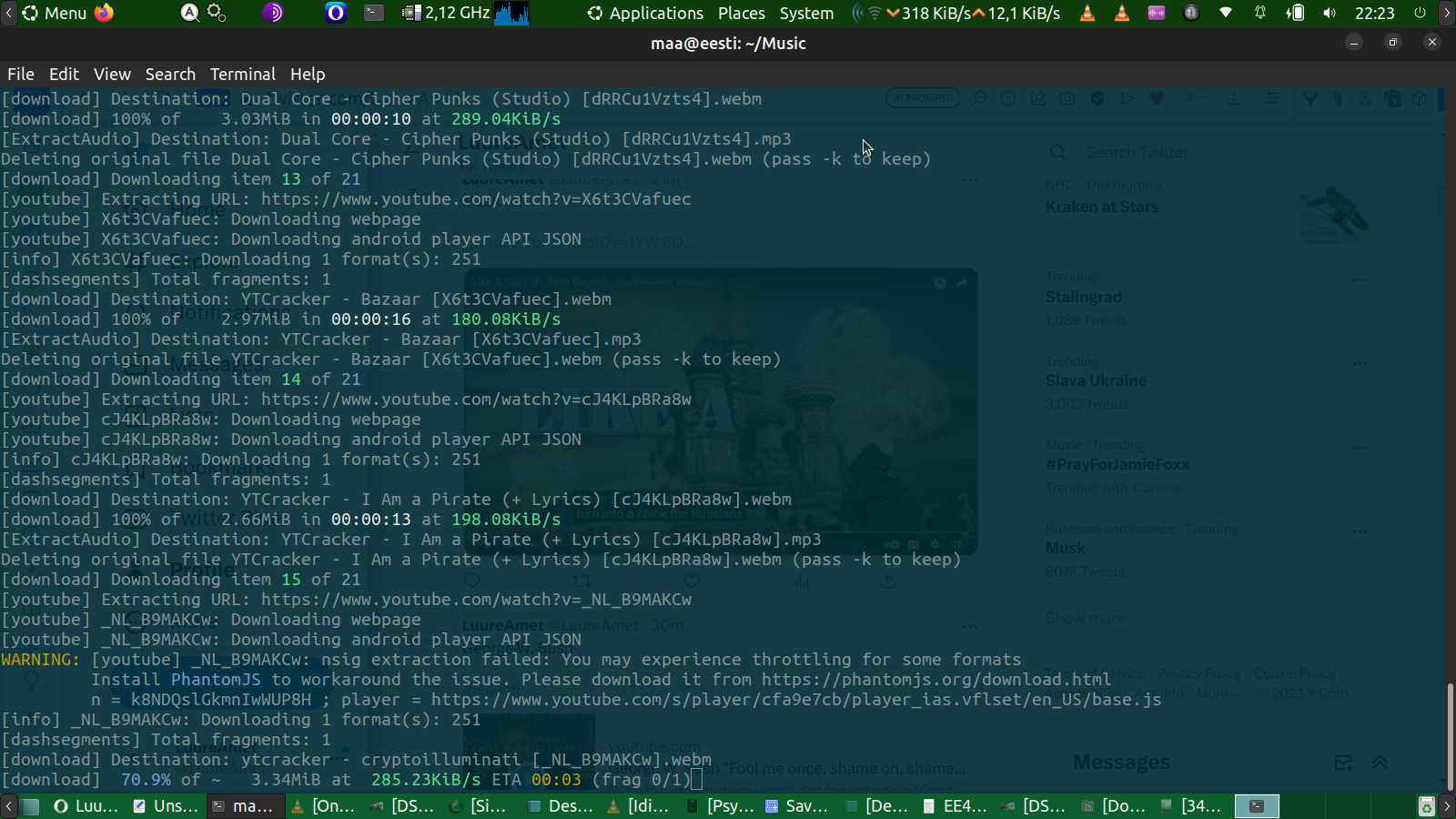Switch to the '[Si...' taskbar window

[x=480, y=806]
